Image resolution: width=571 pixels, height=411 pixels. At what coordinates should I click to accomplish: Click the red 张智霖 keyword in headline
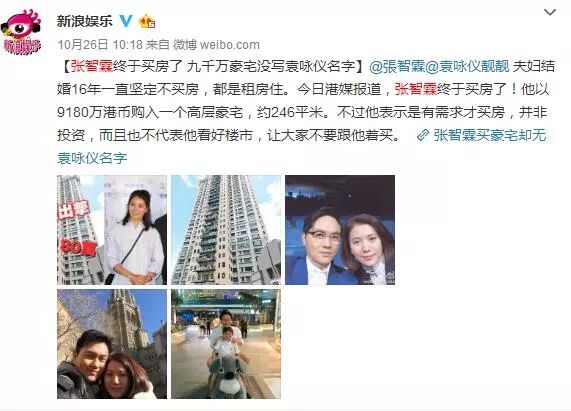click(92, 67)
